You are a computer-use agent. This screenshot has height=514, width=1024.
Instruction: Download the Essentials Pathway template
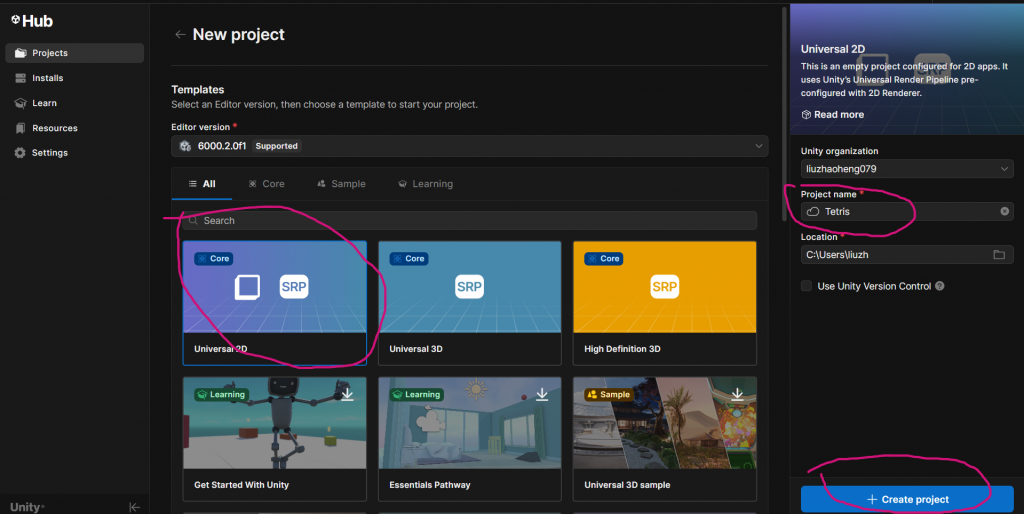point(542,394)
